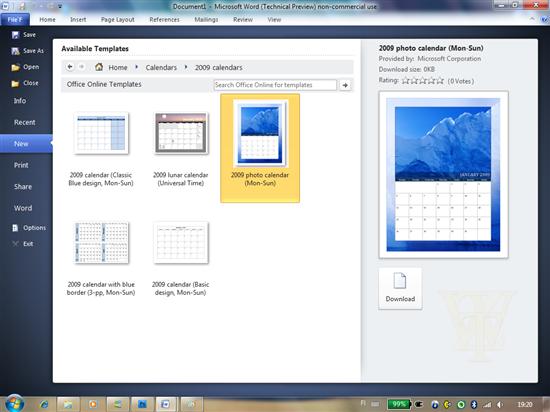Screen dimensions: 550x412
Task: Click the search go arrow button
Action: (x=345, y=85)
